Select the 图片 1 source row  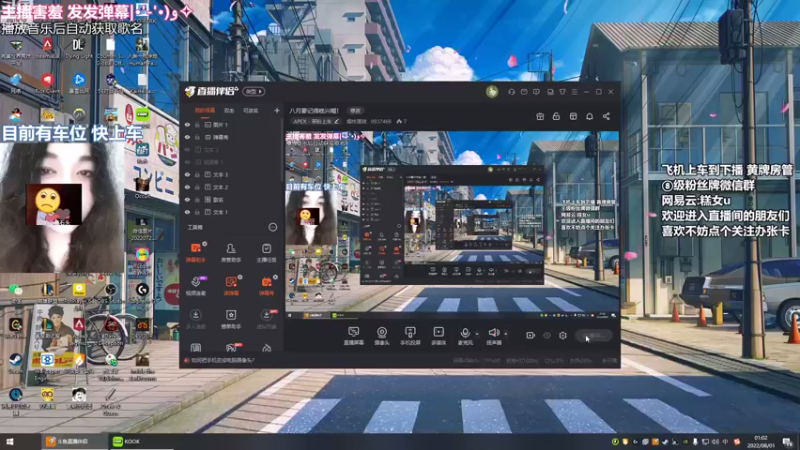pos(231,124)
